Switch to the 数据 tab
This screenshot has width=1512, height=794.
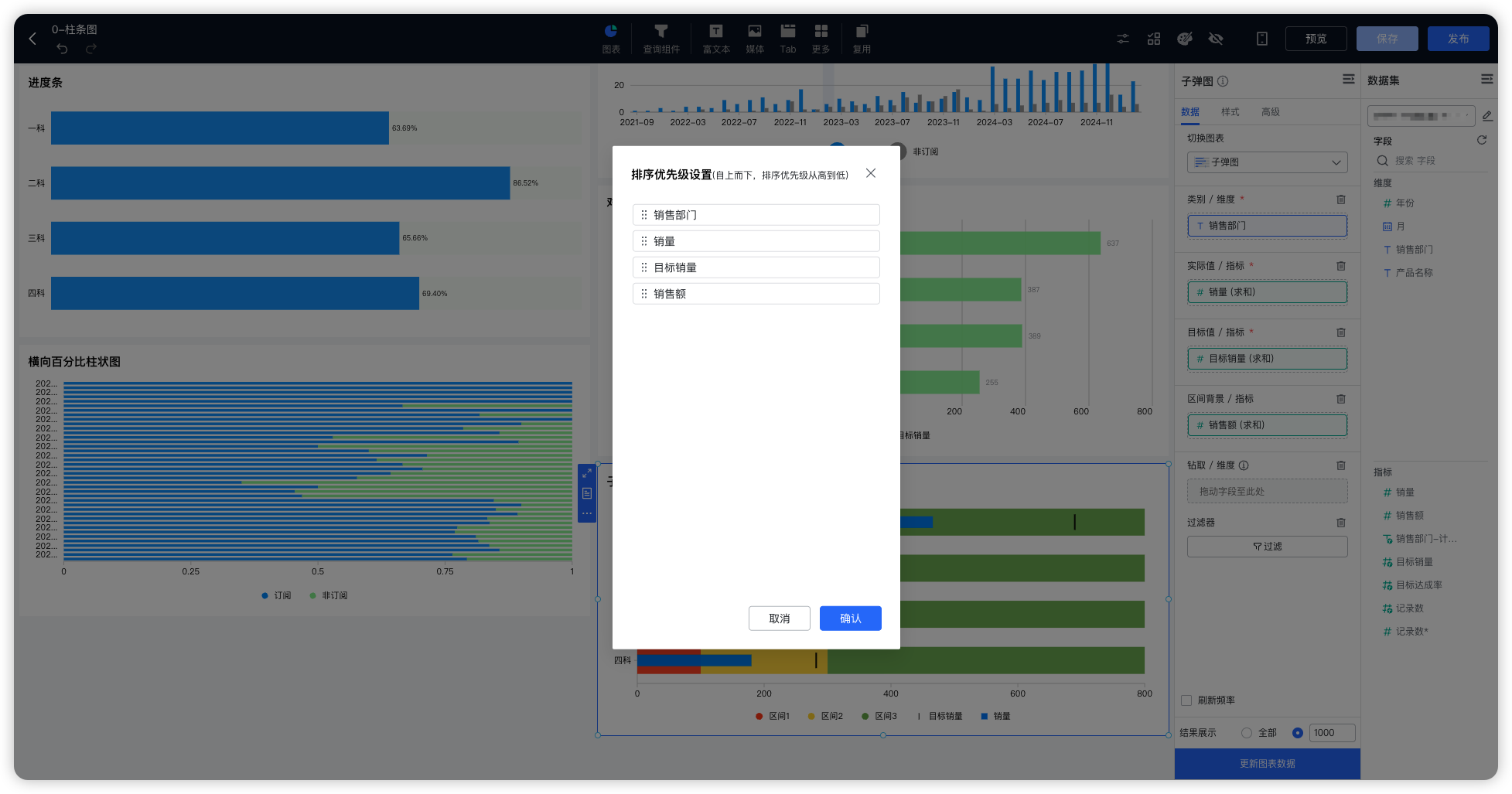point(1190,112)
